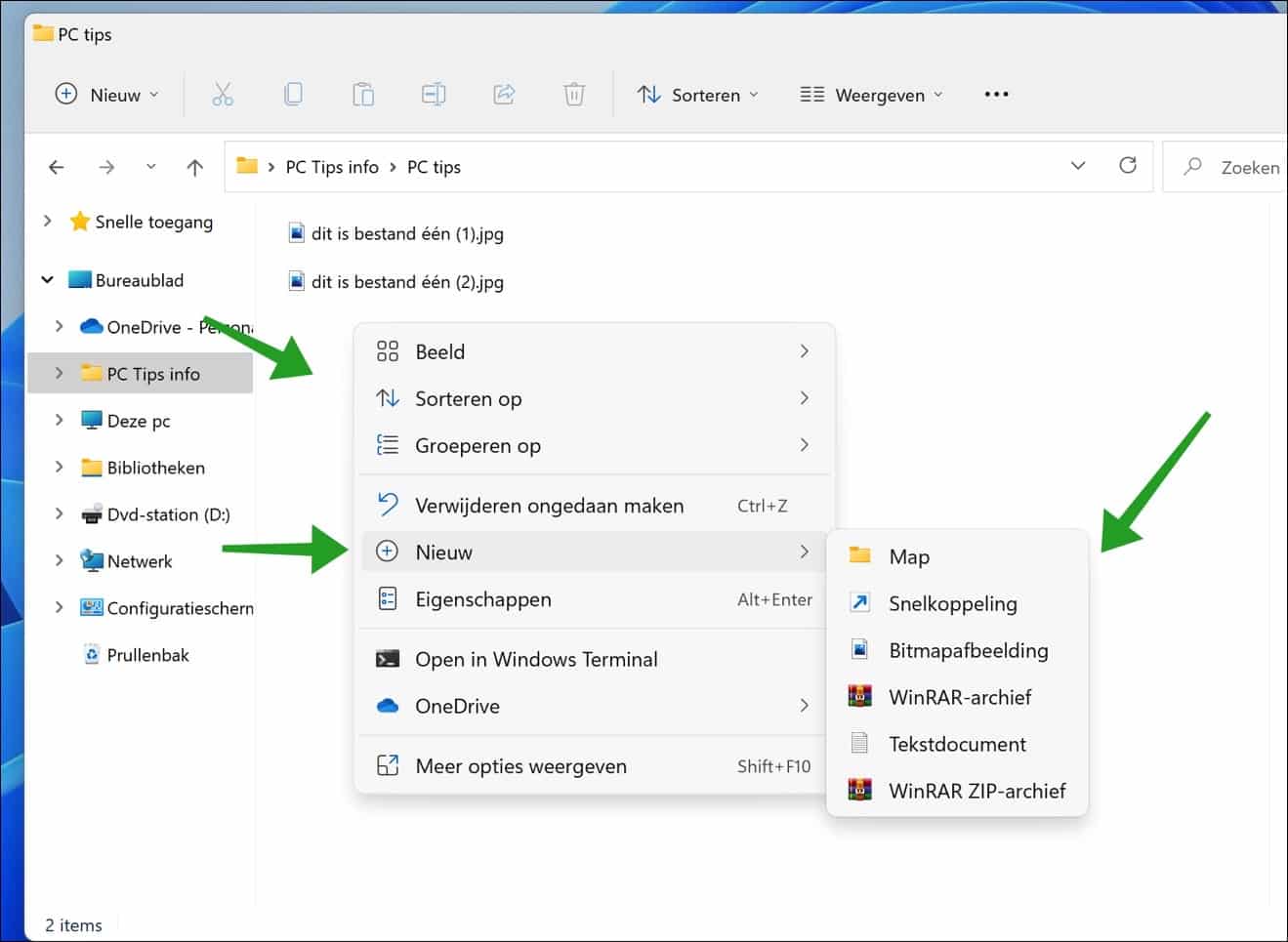Select the Cut icon in the toolbar
The width and height of the screenshot is (1288, 942).
coord(223,94)
